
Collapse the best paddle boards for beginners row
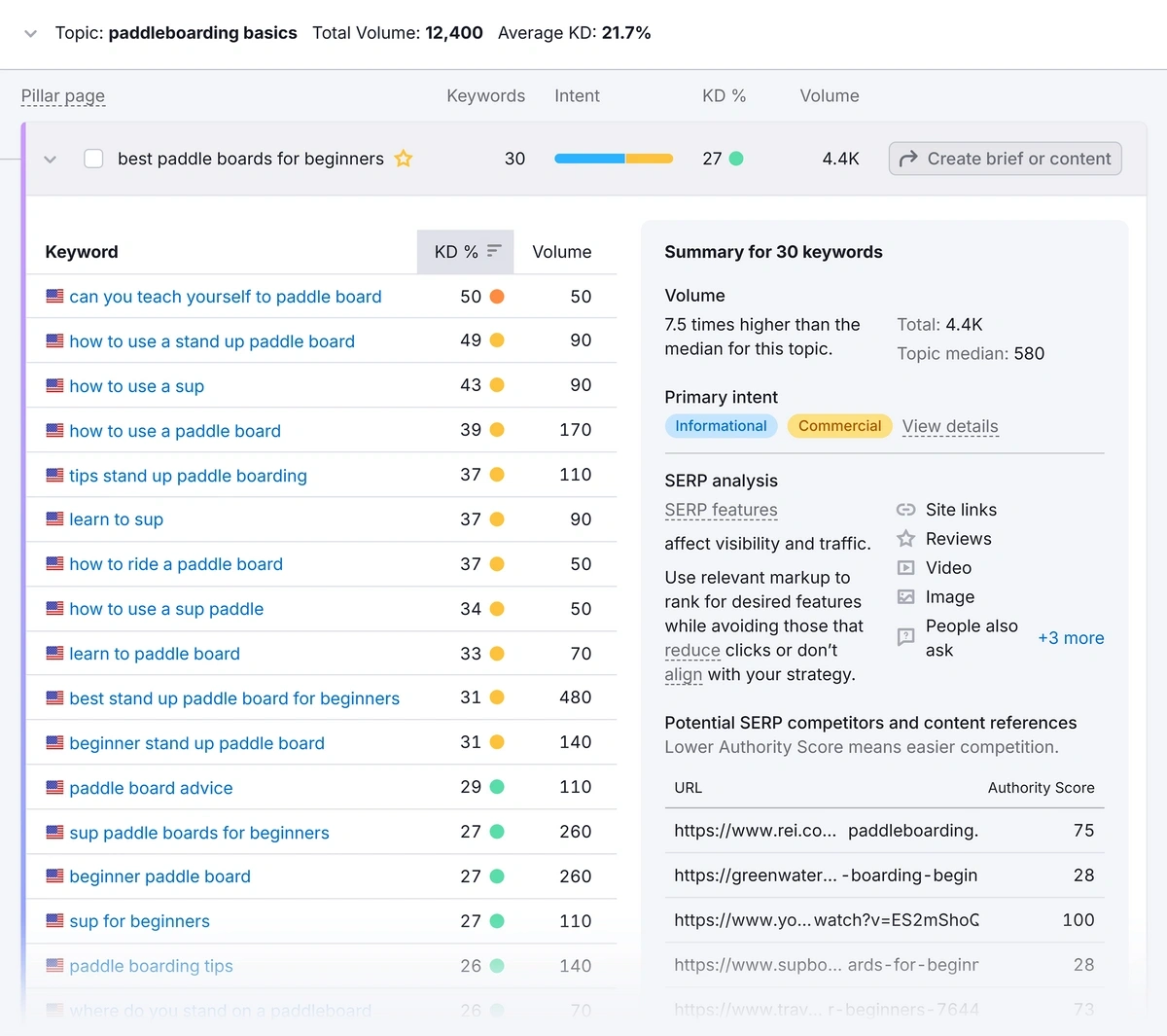pyautogui.click(x=51, y=160)
